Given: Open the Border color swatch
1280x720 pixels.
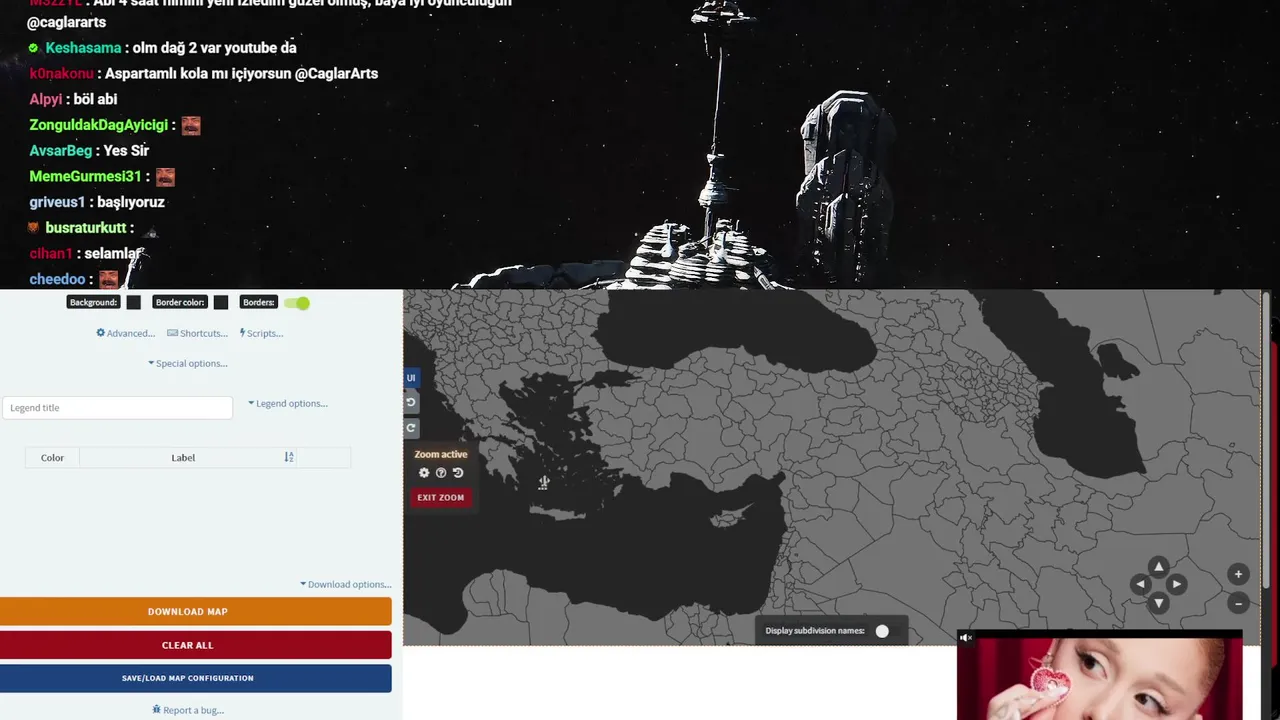Looking at the screenshot, I should (x=221, y=303).
